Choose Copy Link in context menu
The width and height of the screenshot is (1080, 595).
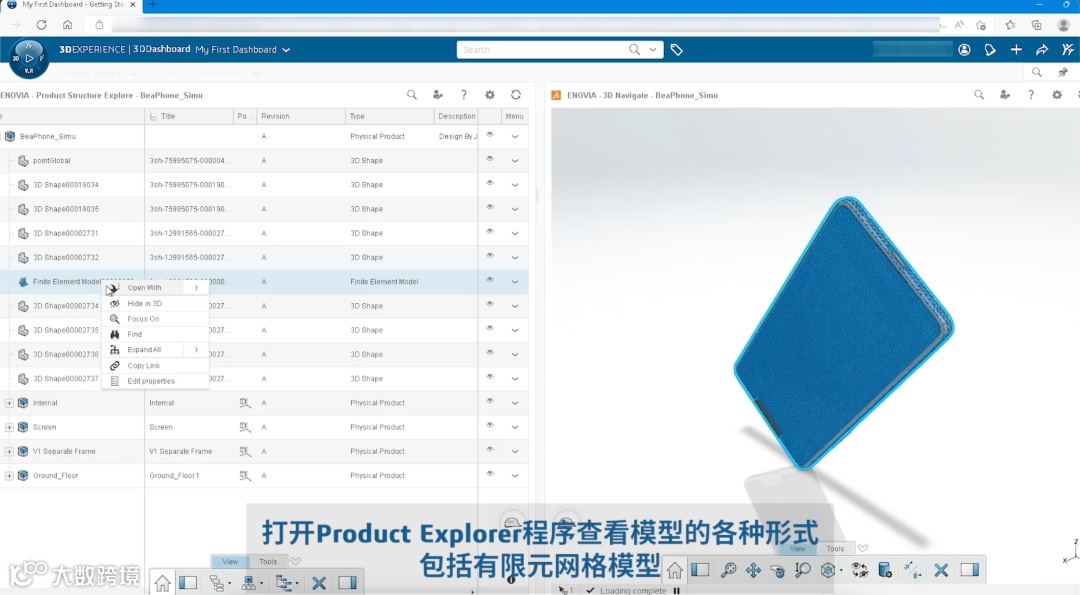click(x=155, y=366)
